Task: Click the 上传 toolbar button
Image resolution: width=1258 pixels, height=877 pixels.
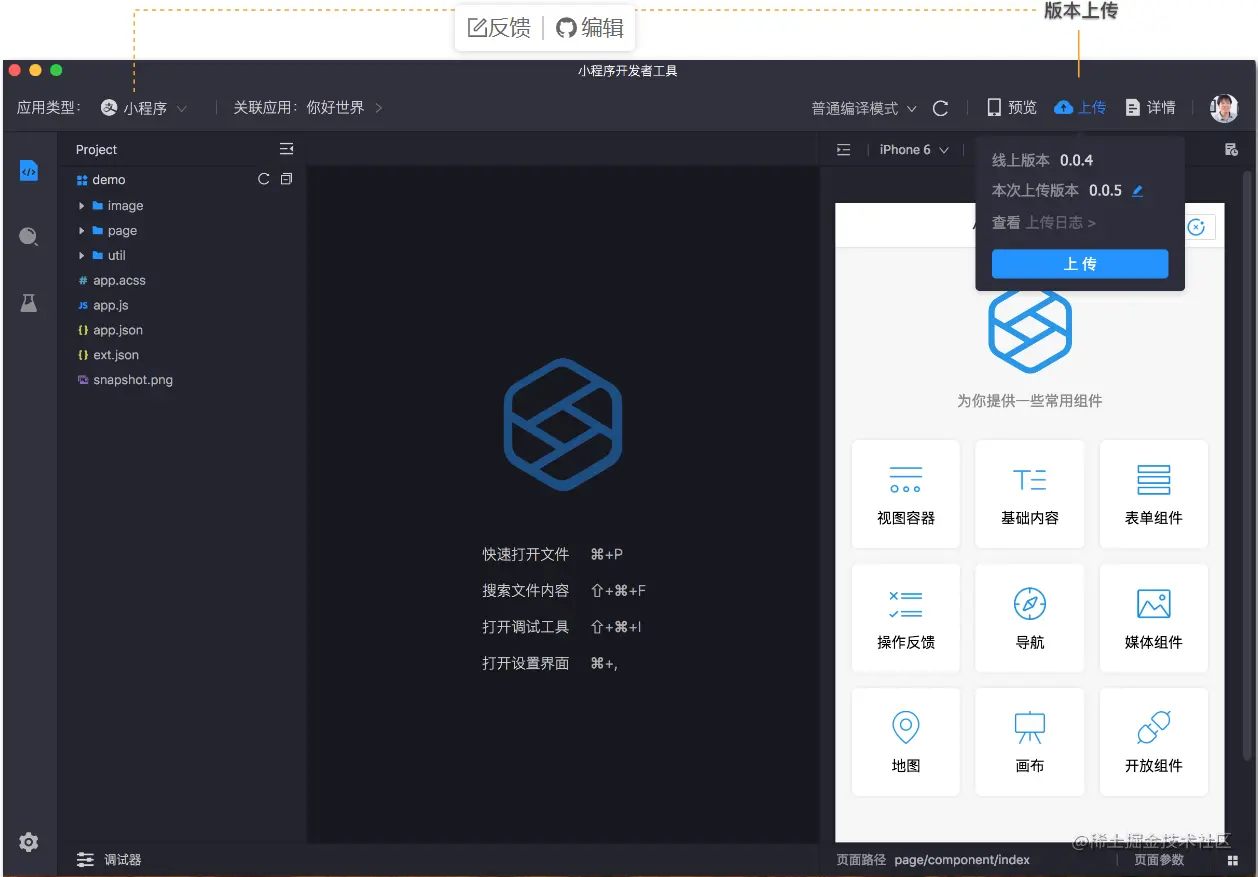Action: click(x=1080, y=108)
